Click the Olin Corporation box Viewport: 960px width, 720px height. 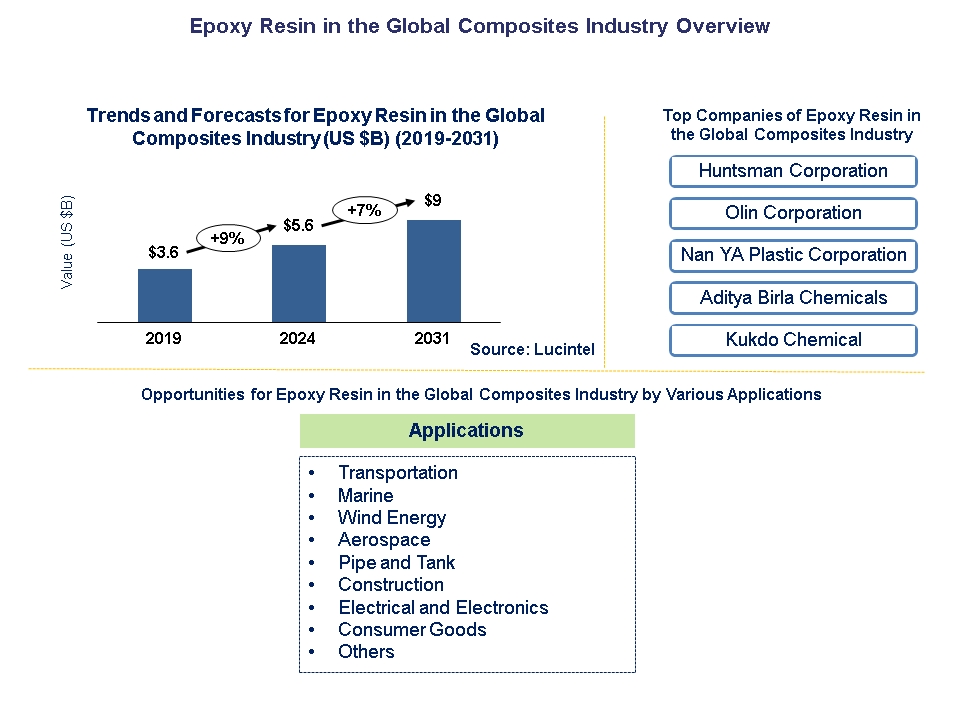(793, 213)
